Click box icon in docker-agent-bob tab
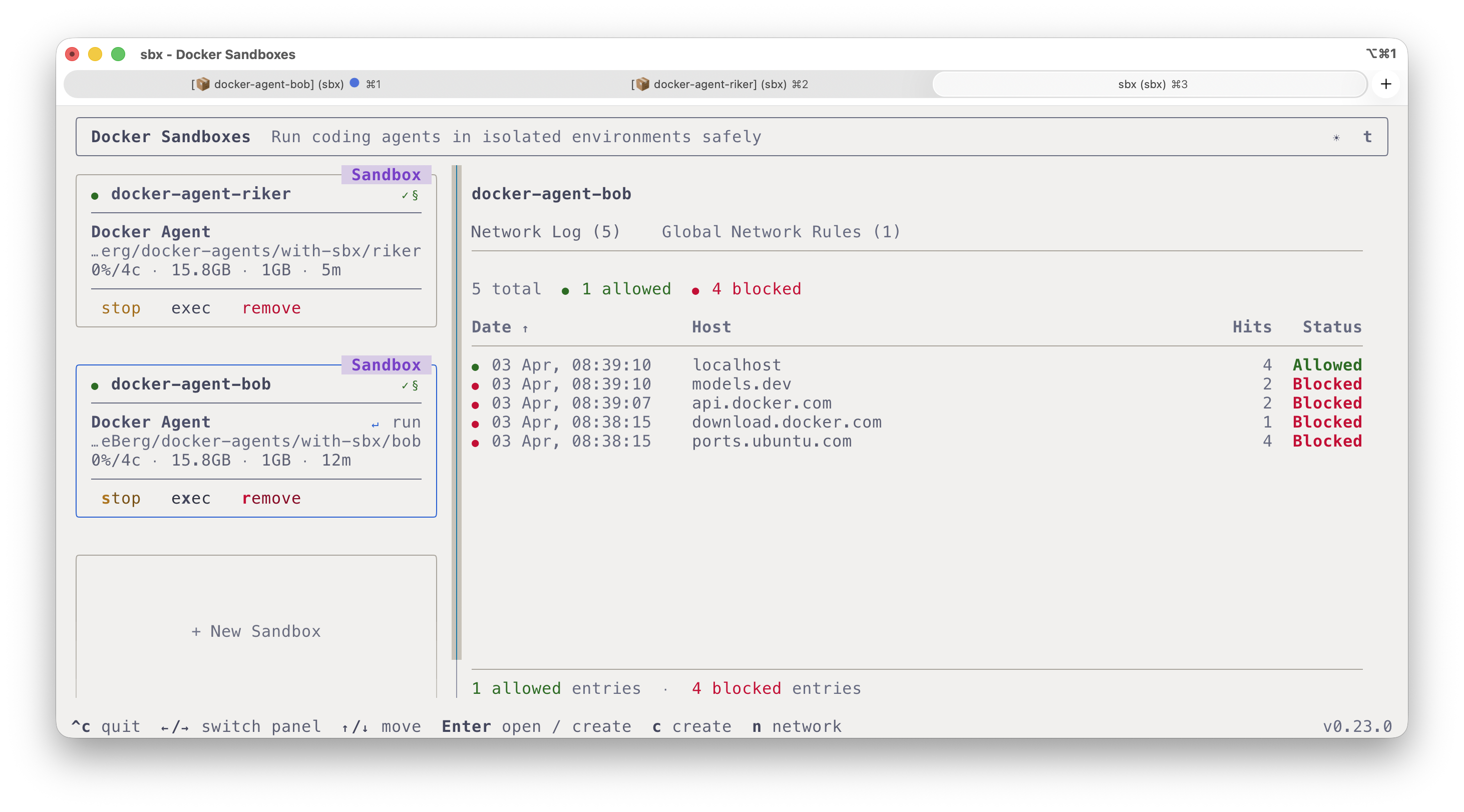This screenshot has height=812, width=1464. (x=203, y=84)
